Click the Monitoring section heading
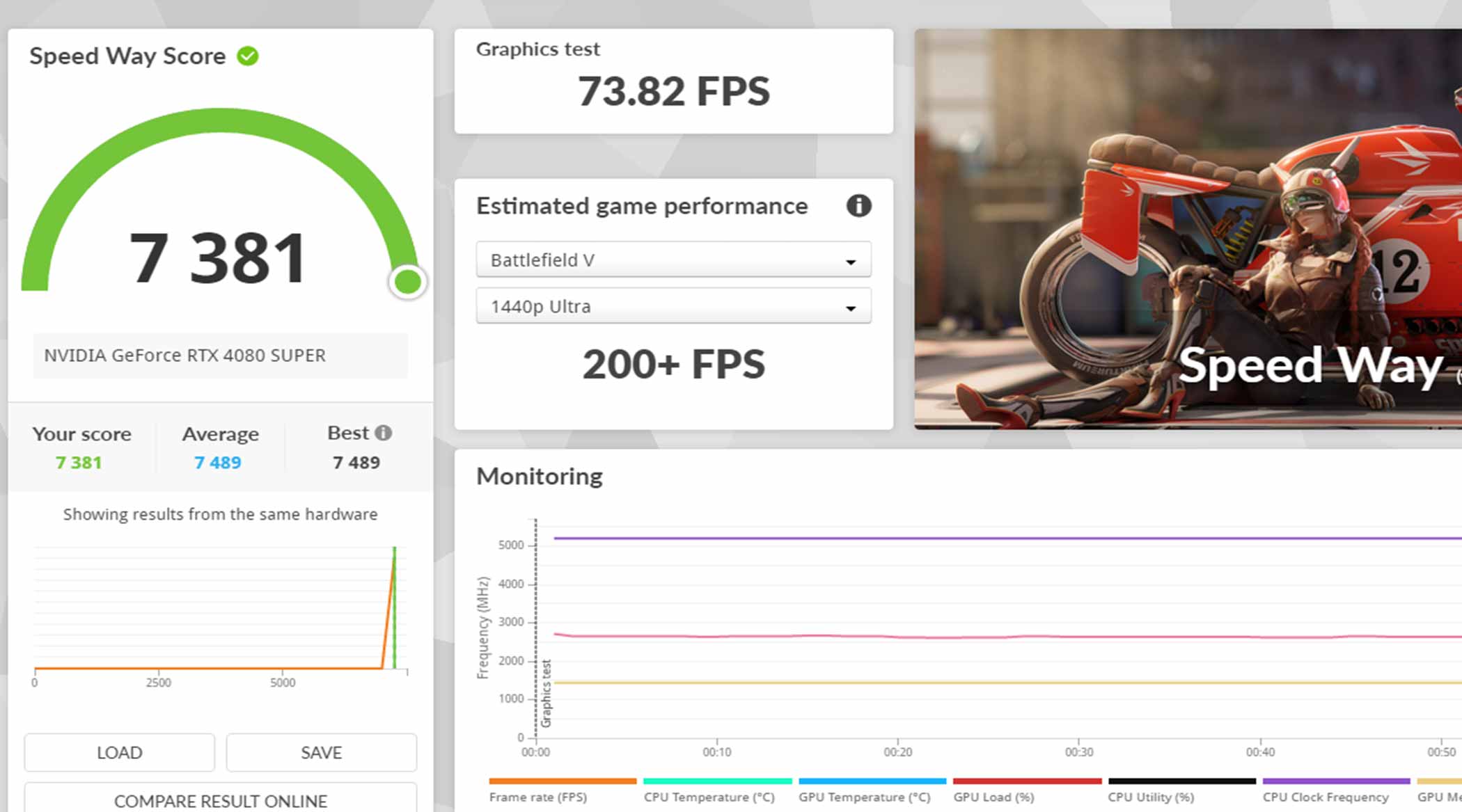The width and height of the screenshot is (1462, 812). (x=540, y=477)
